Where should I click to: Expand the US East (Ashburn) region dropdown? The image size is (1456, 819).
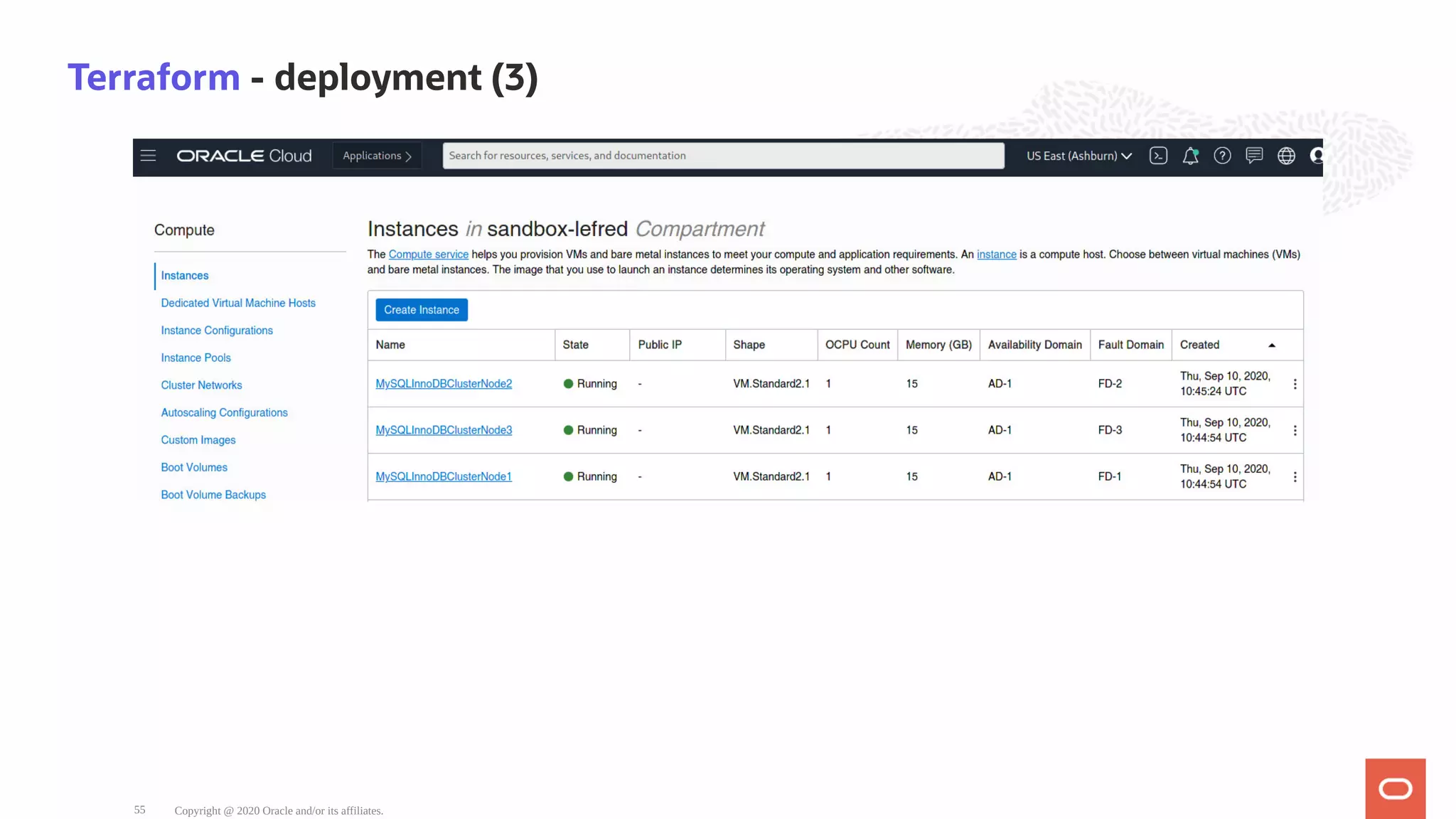click(1078, 156)
